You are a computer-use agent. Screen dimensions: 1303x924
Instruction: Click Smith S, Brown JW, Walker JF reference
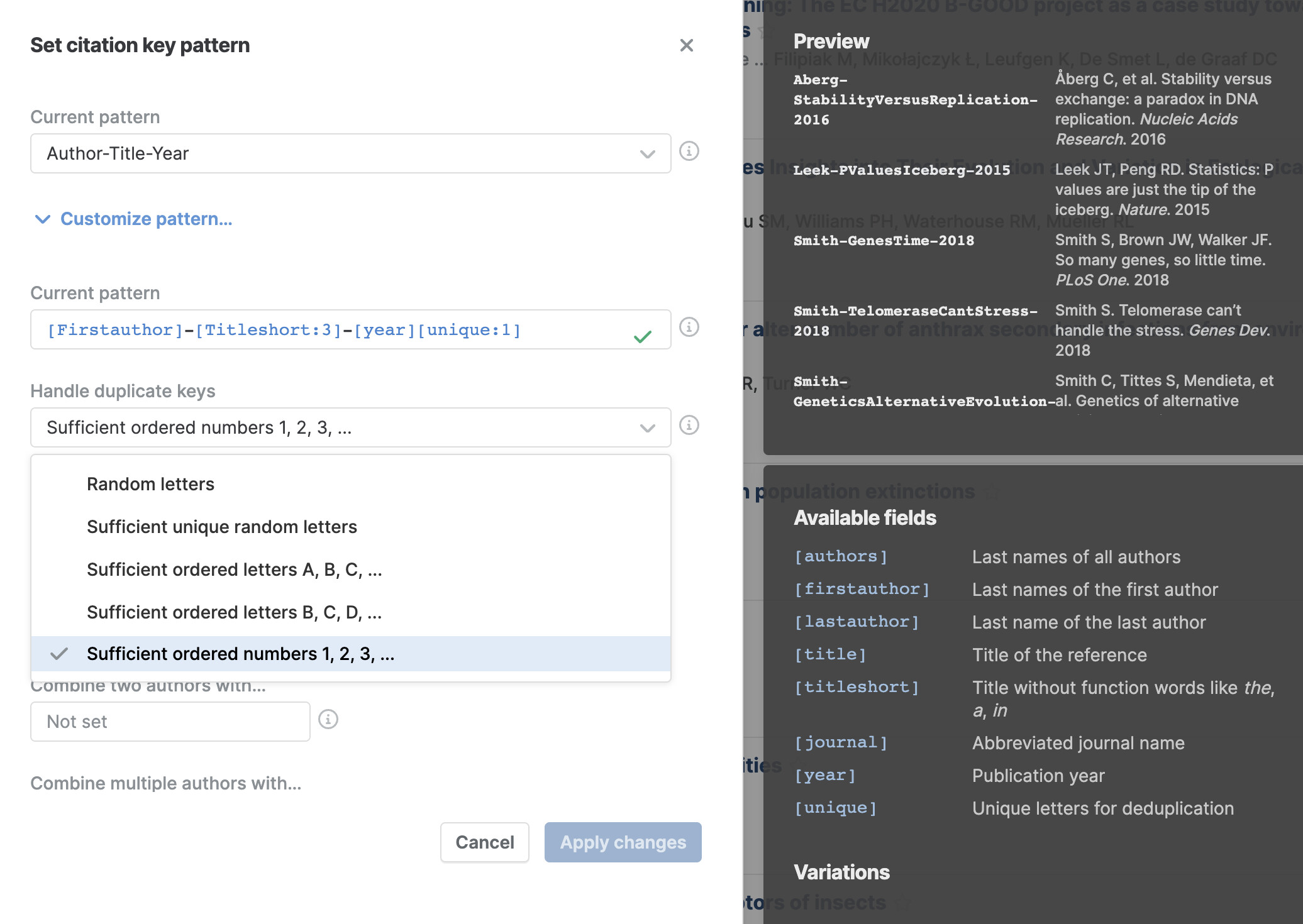pos(1163,260)
